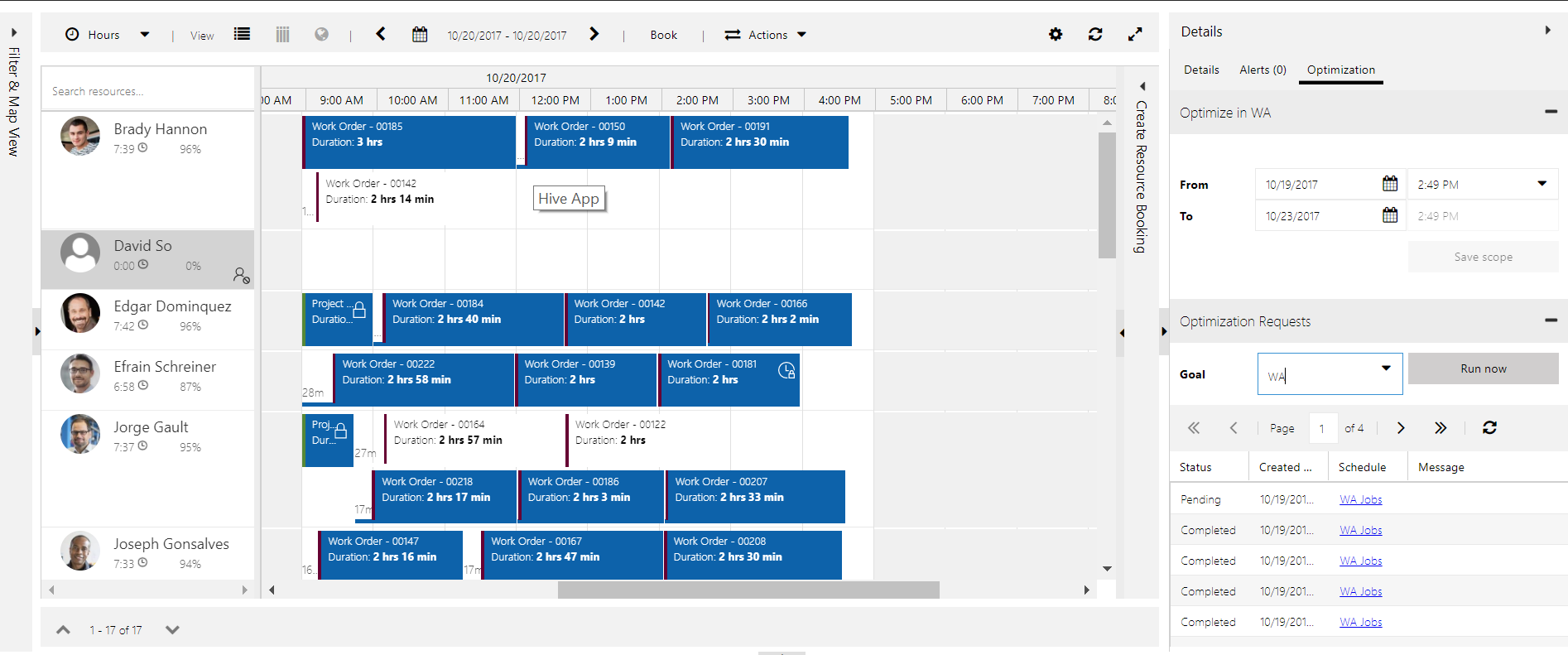This screenshot has height=655, width=1568.
Task: Open scheduler settings gear
Action: tap(1056, 34)
